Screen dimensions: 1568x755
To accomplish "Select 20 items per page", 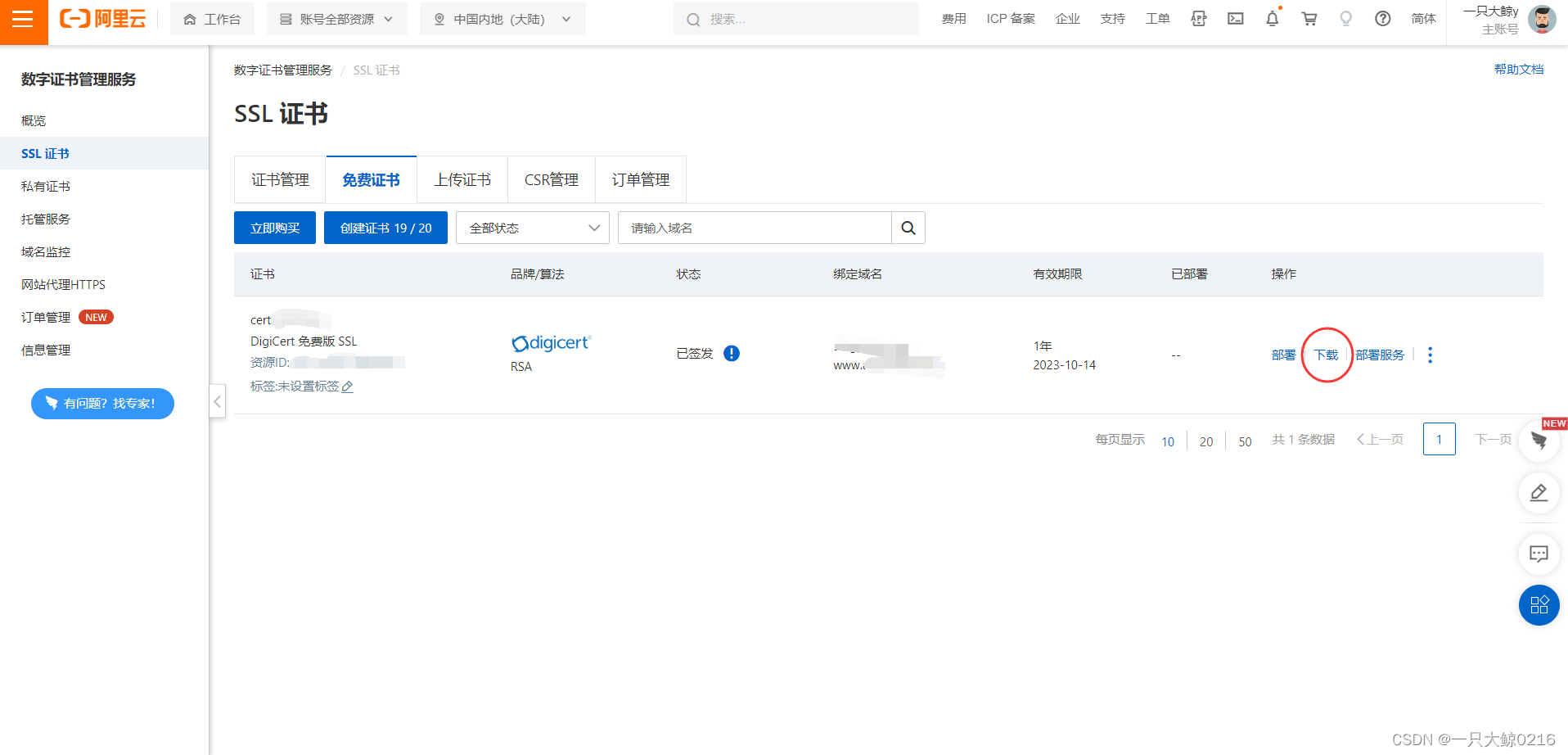I will pos(1206,441).
